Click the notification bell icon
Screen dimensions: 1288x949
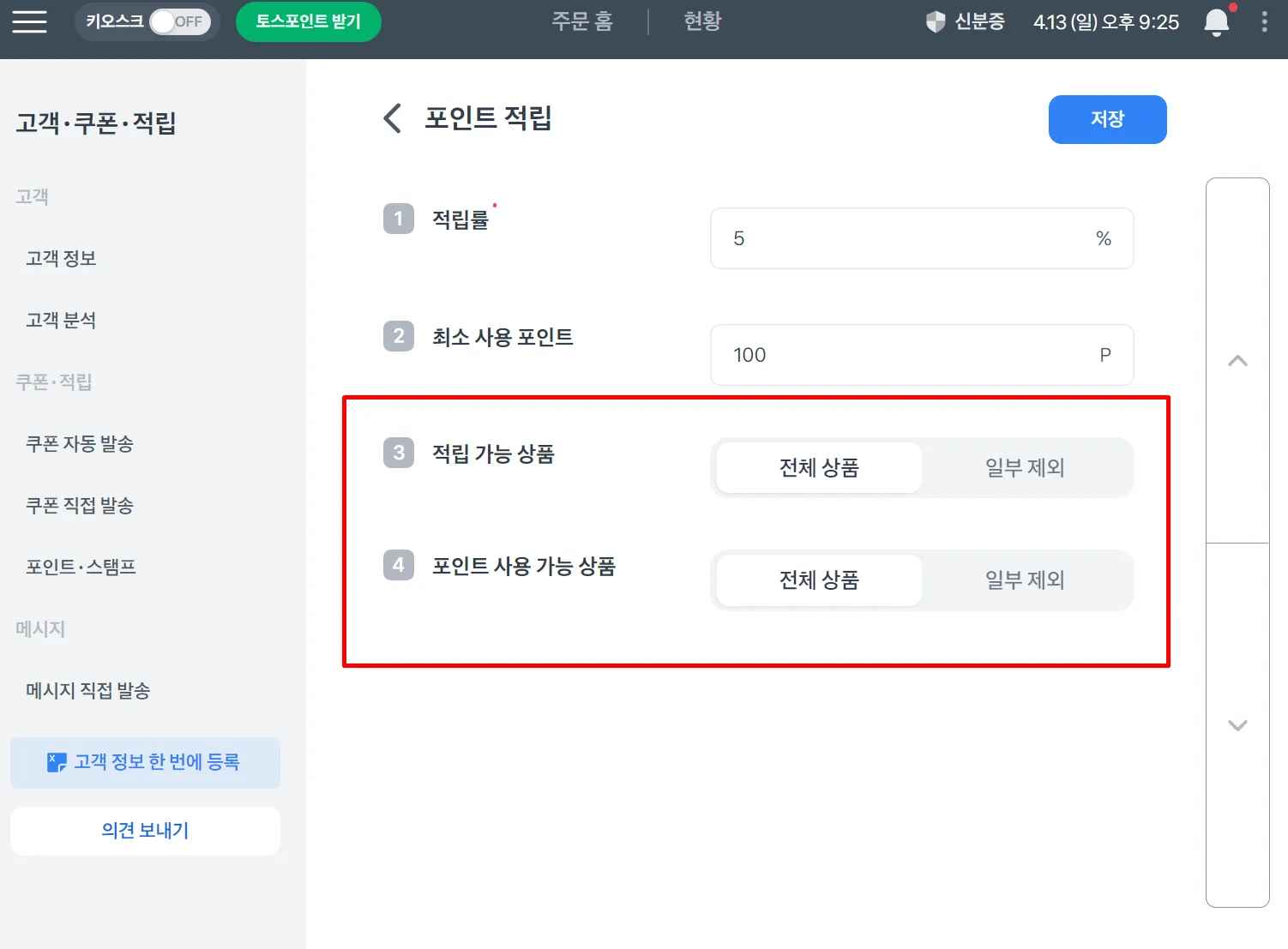(1216, 21)
